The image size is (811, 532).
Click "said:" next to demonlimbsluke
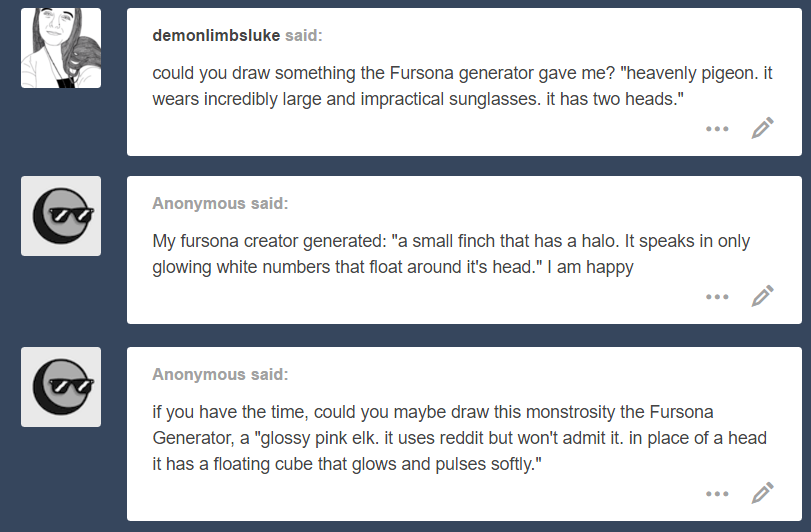(x=304, y=36)
